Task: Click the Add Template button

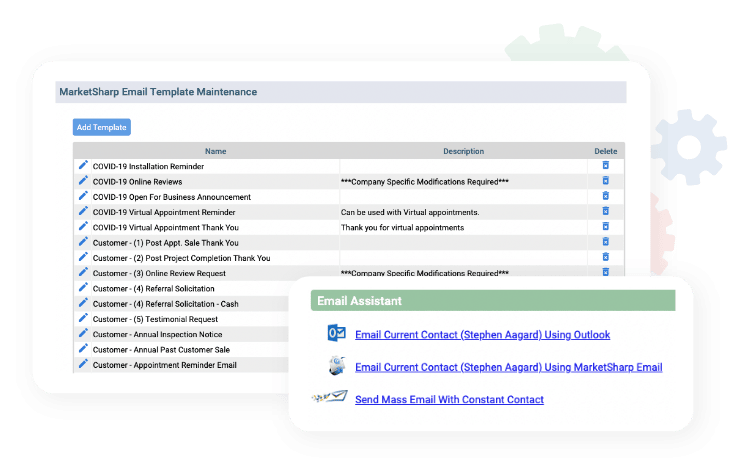Action: (102, 127)
